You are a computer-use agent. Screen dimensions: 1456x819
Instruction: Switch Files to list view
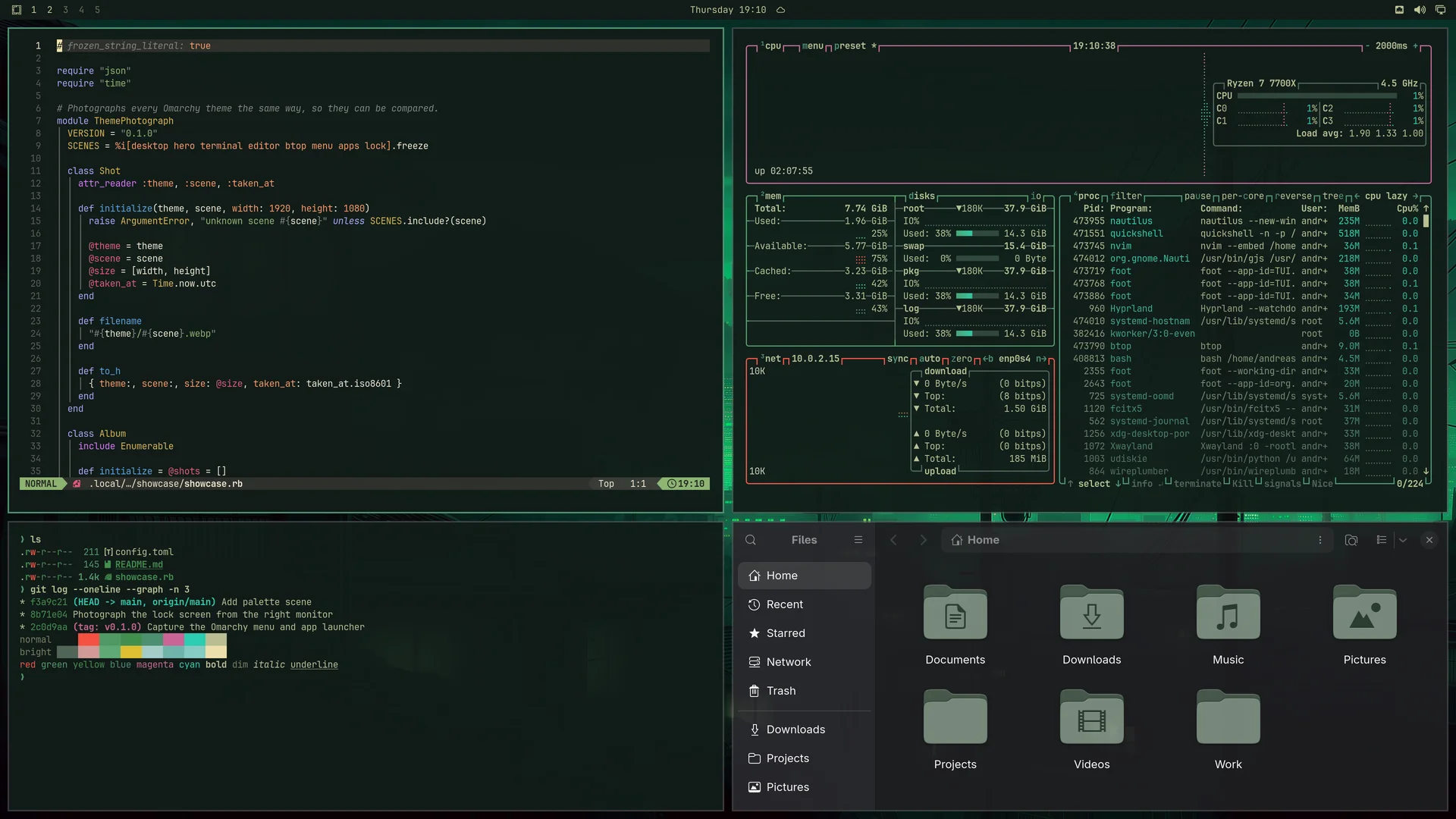tap(1382, 540)
